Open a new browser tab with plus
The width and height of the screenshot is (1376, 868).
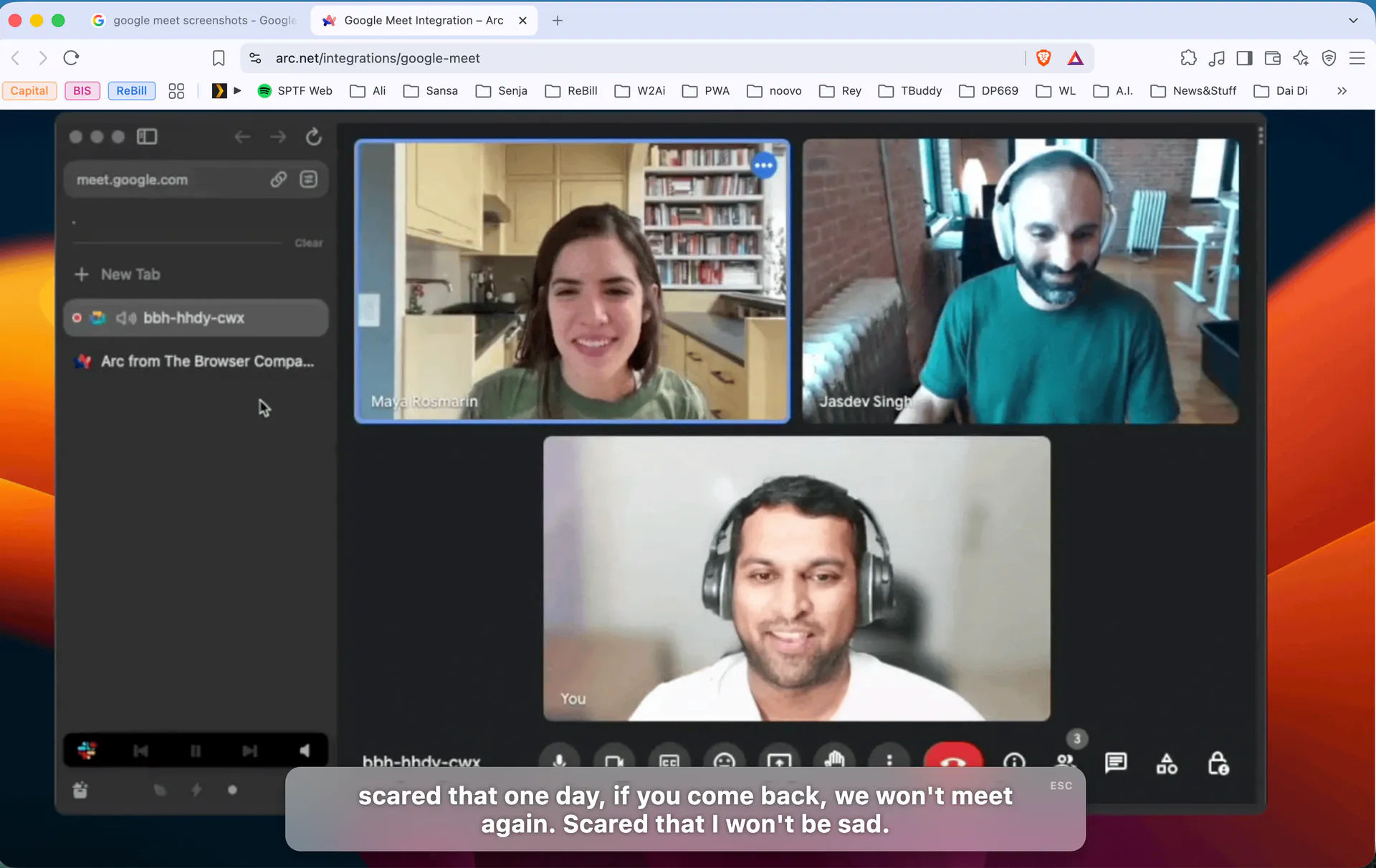(x=558, y=21)
